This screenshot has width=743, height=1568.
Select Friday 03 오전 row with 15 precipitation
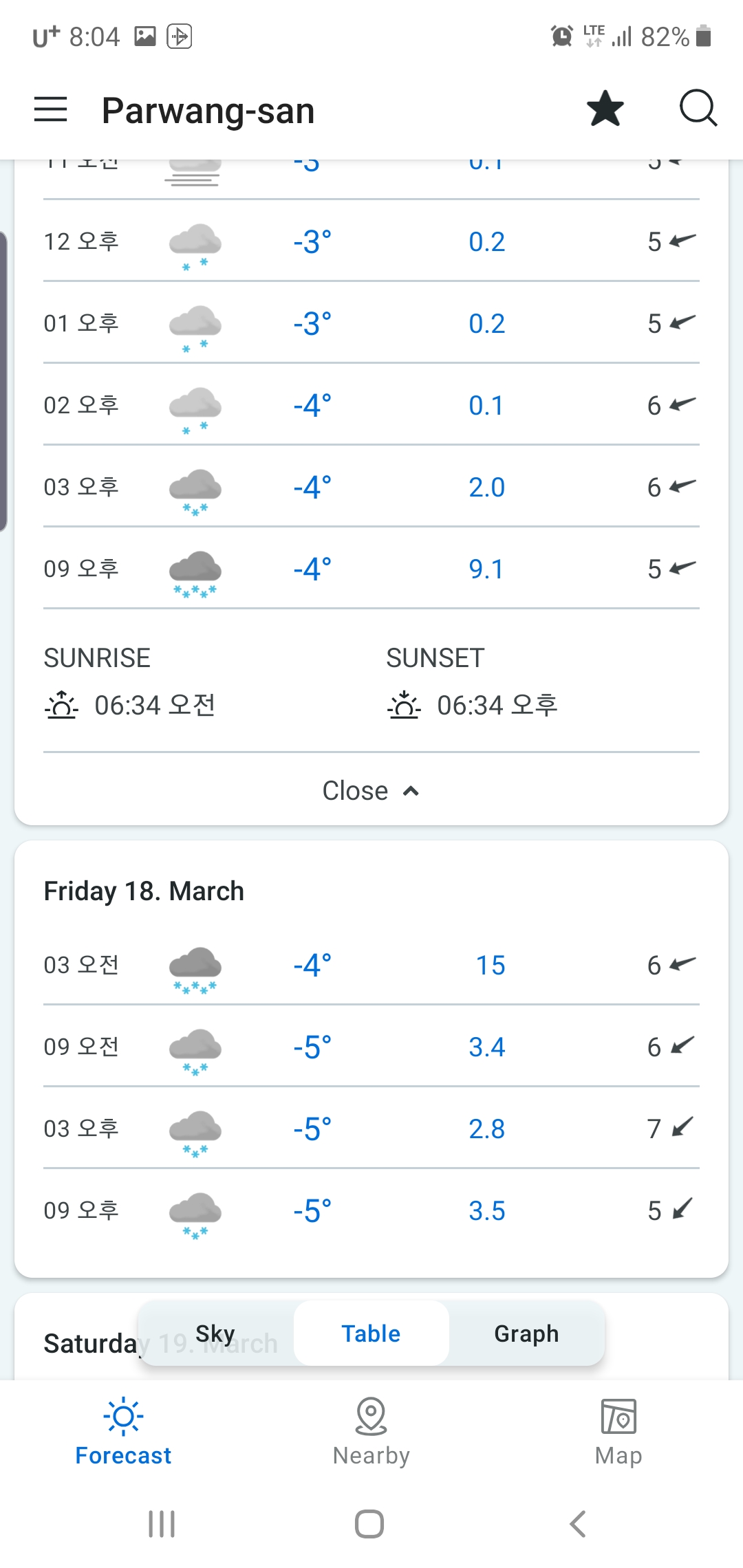pyautogui.click(x=371, y=965)
